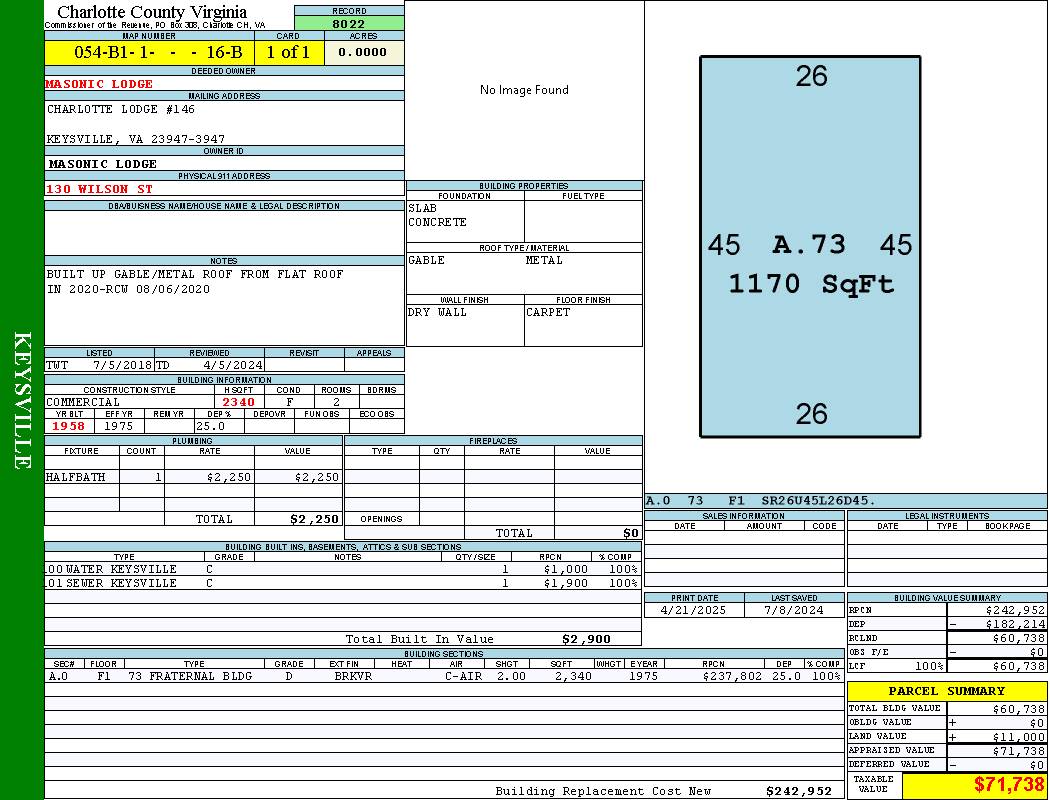
Task: Click the WATER KEYSVILLE built-in row
Action: [340, 569]
